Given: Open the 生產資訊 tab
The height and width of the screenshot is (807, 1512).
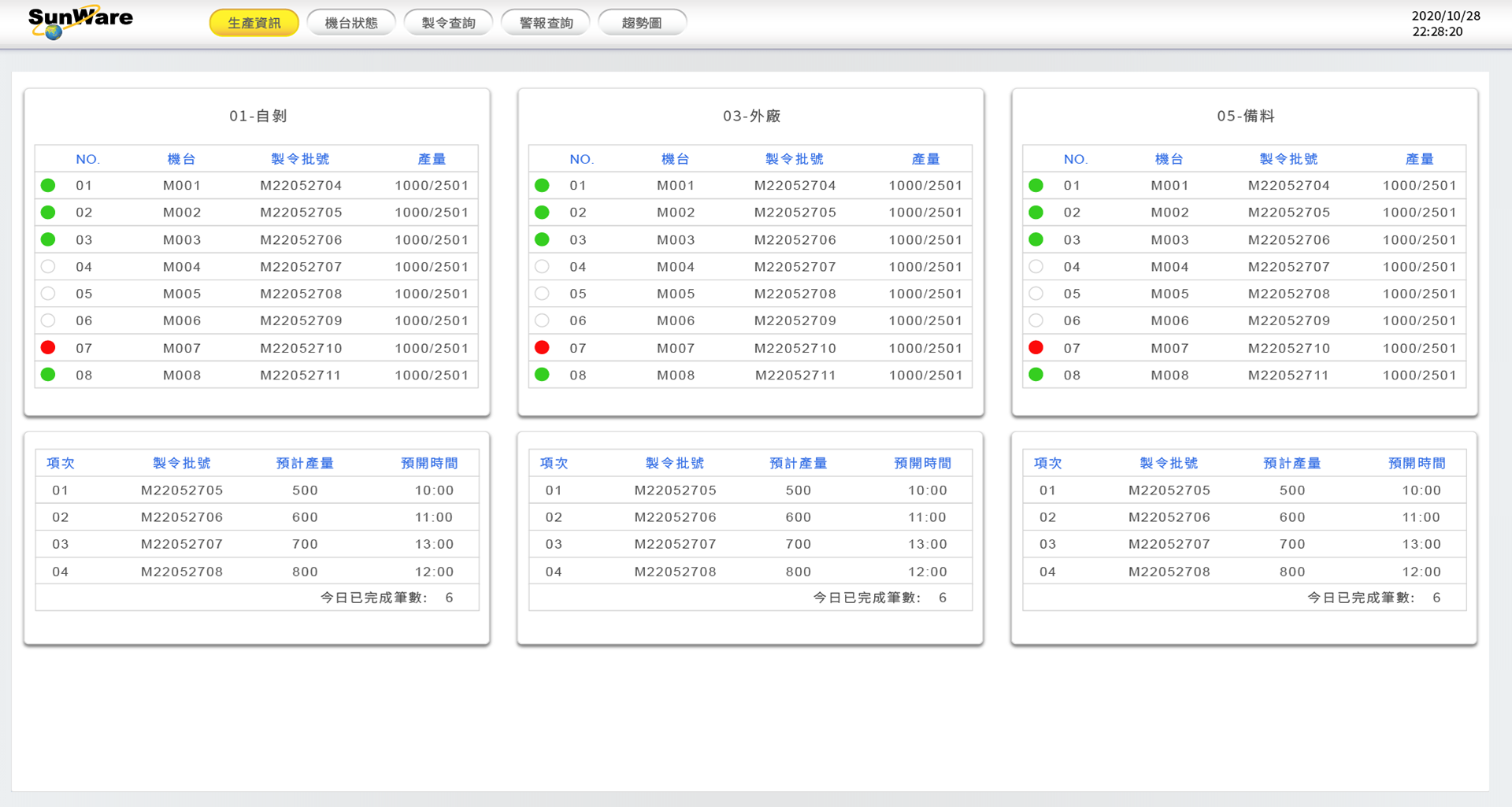Looking at the screenshot, I should 254,23.
